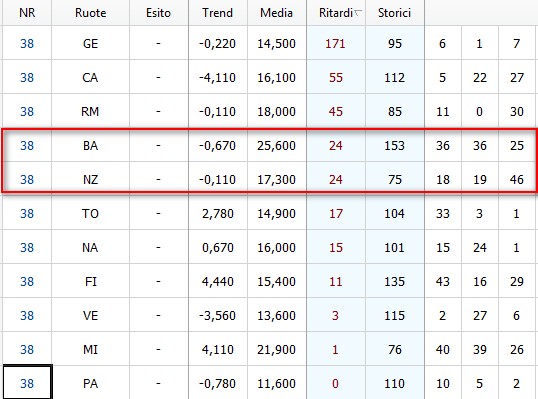The image size is (538, 399).
Task: Click the Ritardi value 55
Action: [x=336, y=78]
